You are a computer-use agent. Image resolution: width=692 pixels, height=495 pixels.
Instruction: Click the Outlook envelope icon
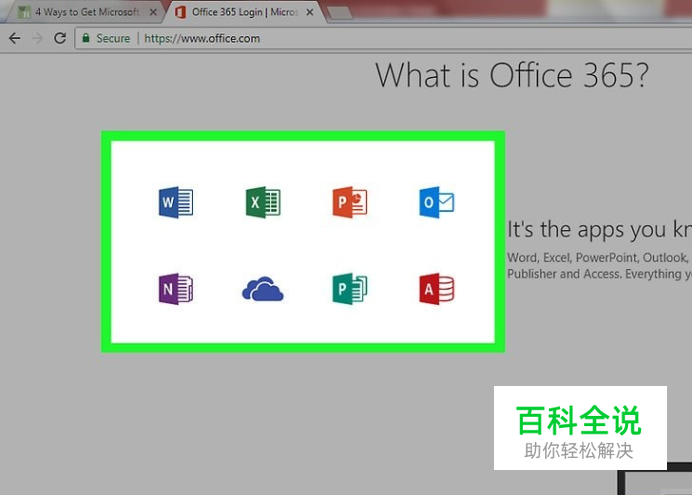coord(436,202)
